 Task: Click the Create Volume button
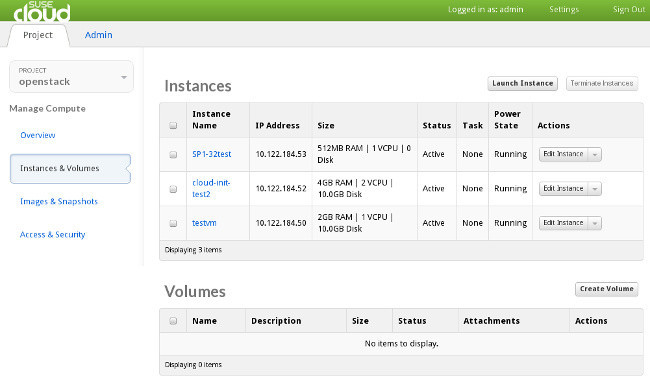(606, 289)
